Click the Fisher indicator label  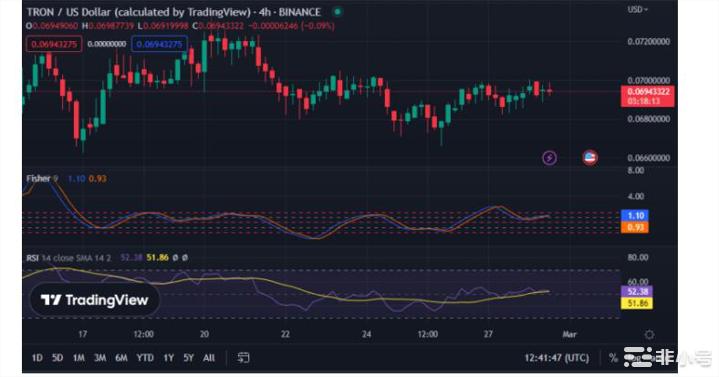coord(39,178)
